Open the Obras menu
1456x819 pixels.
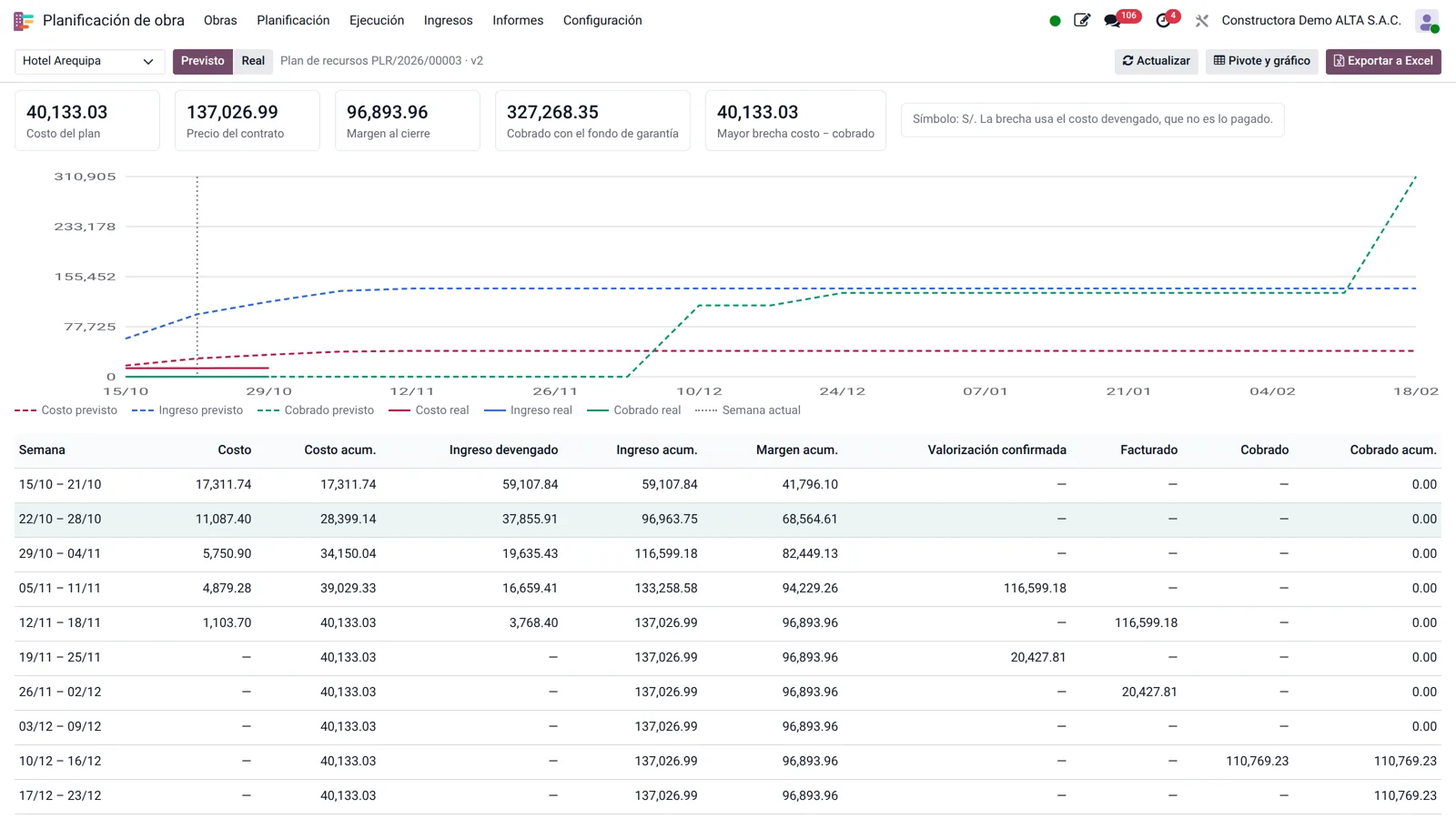click(x=220, y=20)
